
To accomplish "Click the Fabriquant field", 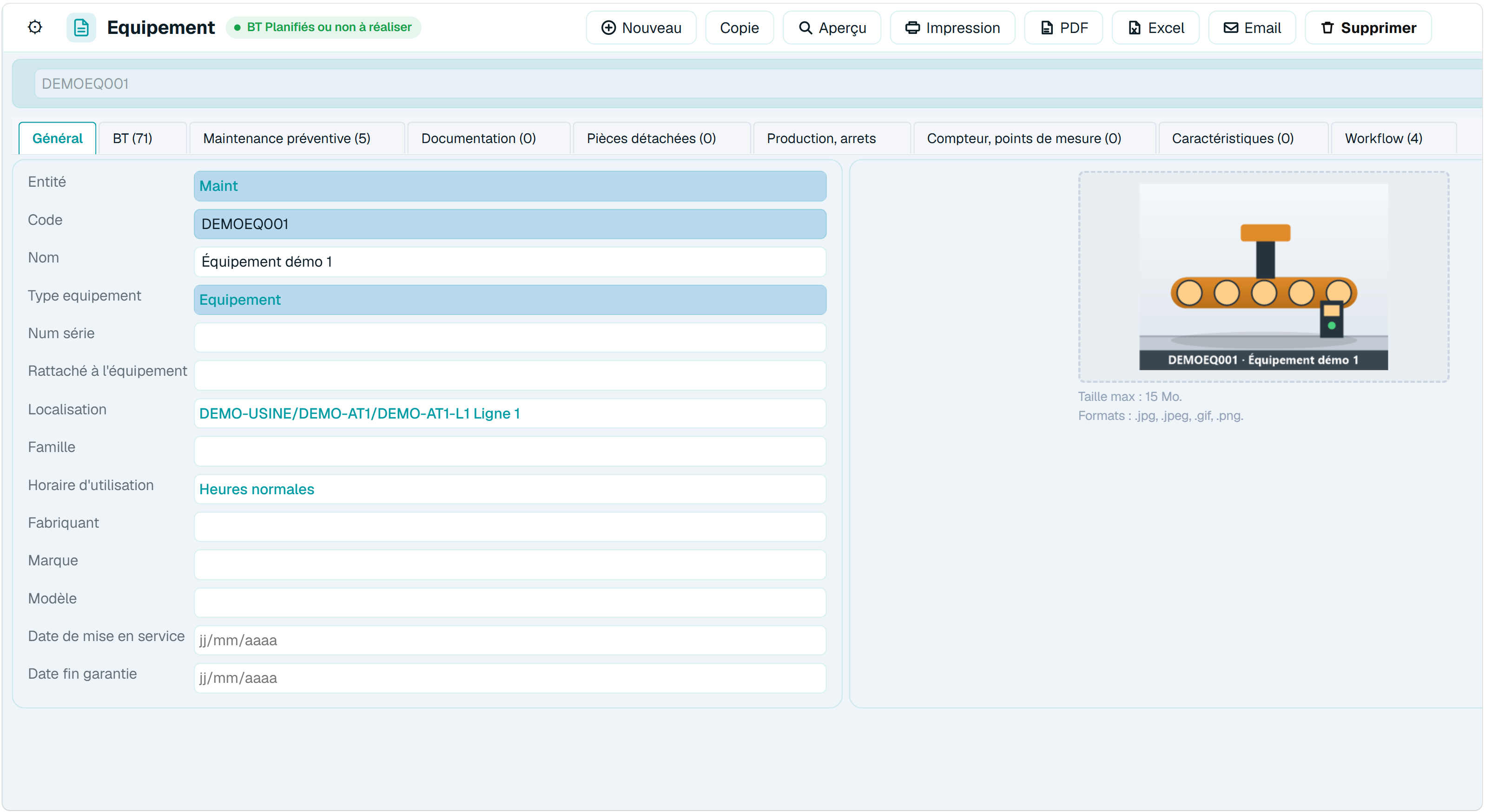I will click(x=509, y=527).
